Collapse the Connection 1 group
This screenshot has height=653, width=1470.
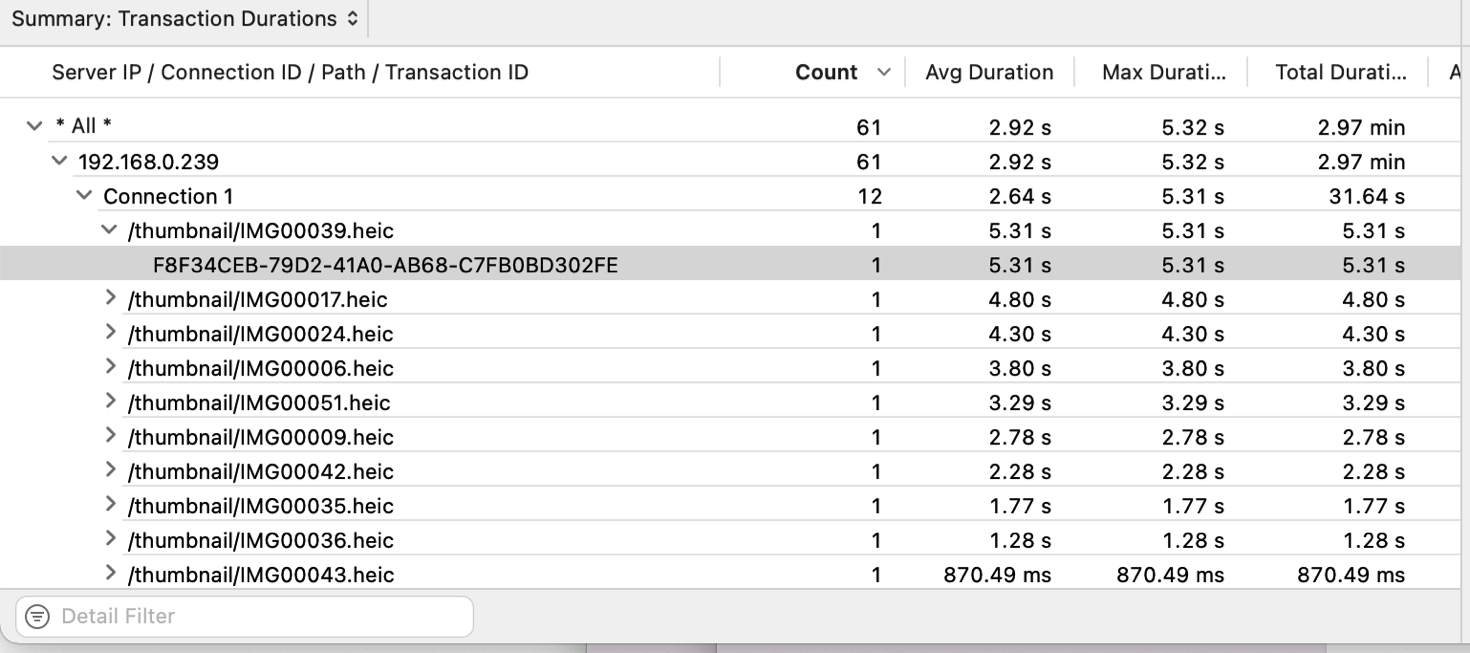pyautogui.click(x=83, y=195)
